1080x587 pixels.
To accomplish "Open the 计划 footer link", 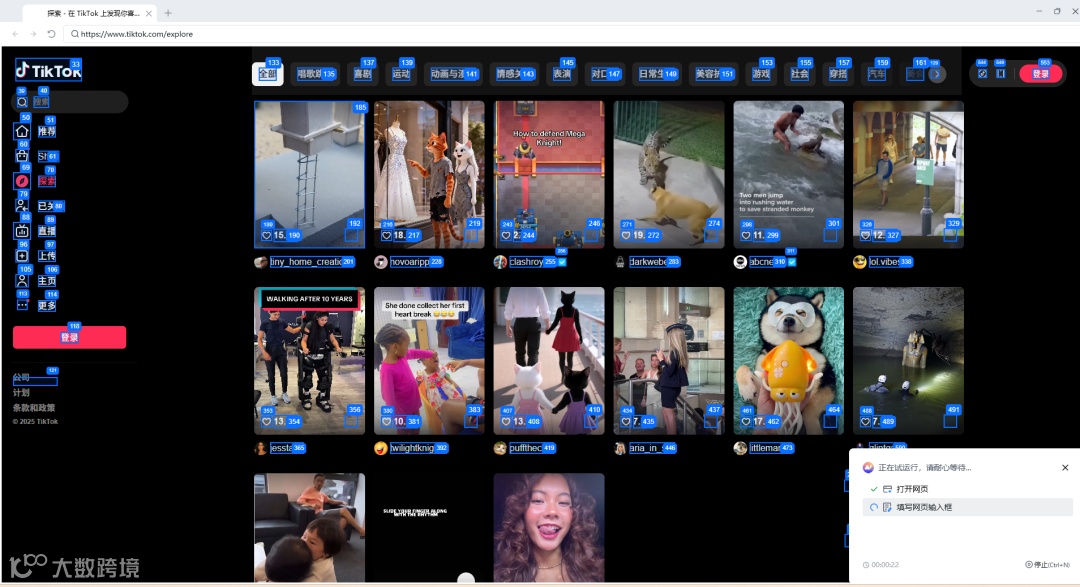I will [x=21, y=393].
